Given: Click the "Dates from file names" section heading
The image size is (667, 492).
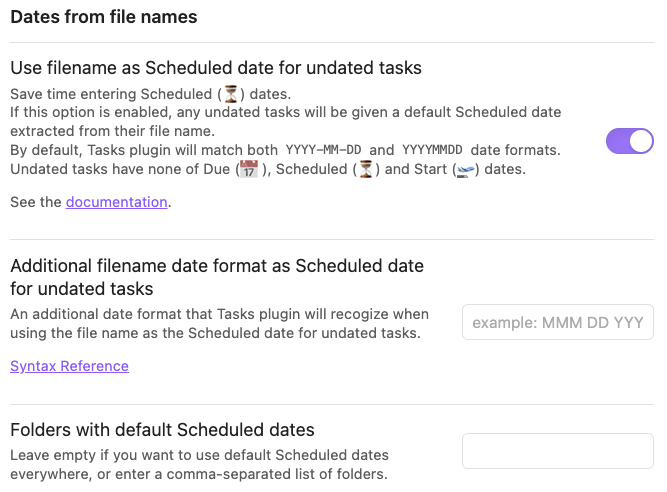Looking at the screenshot, I should (104, 17).
